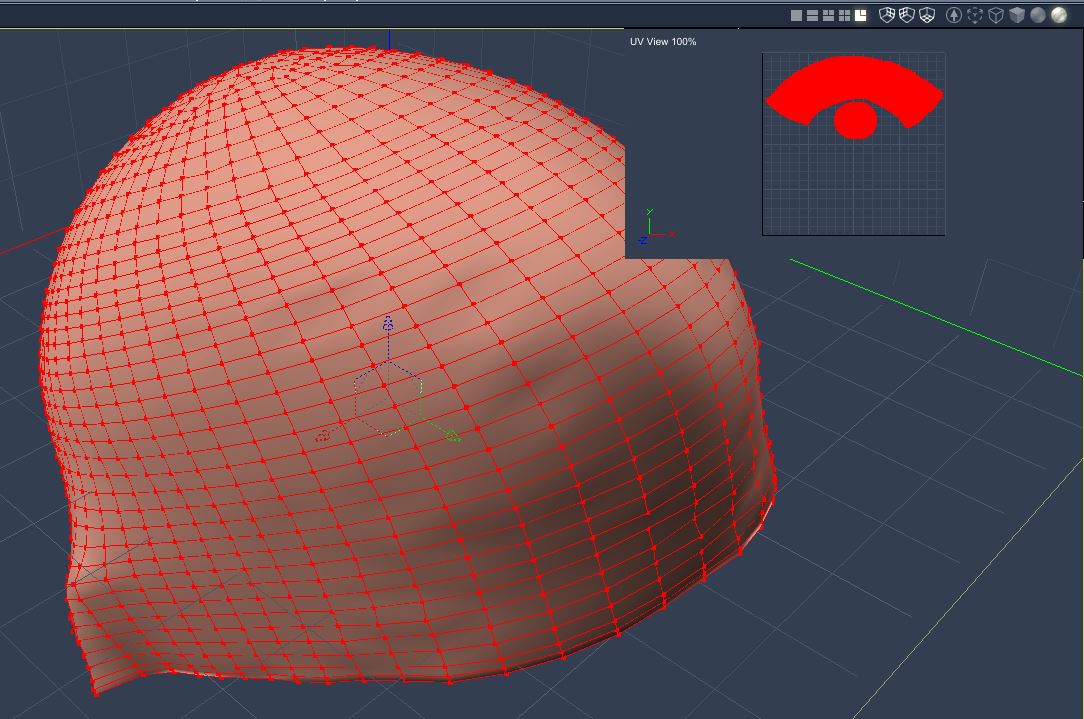1084x719 pixels.
Task: Select the highlighted inset-view layout icon
Action: coord(861,15)
